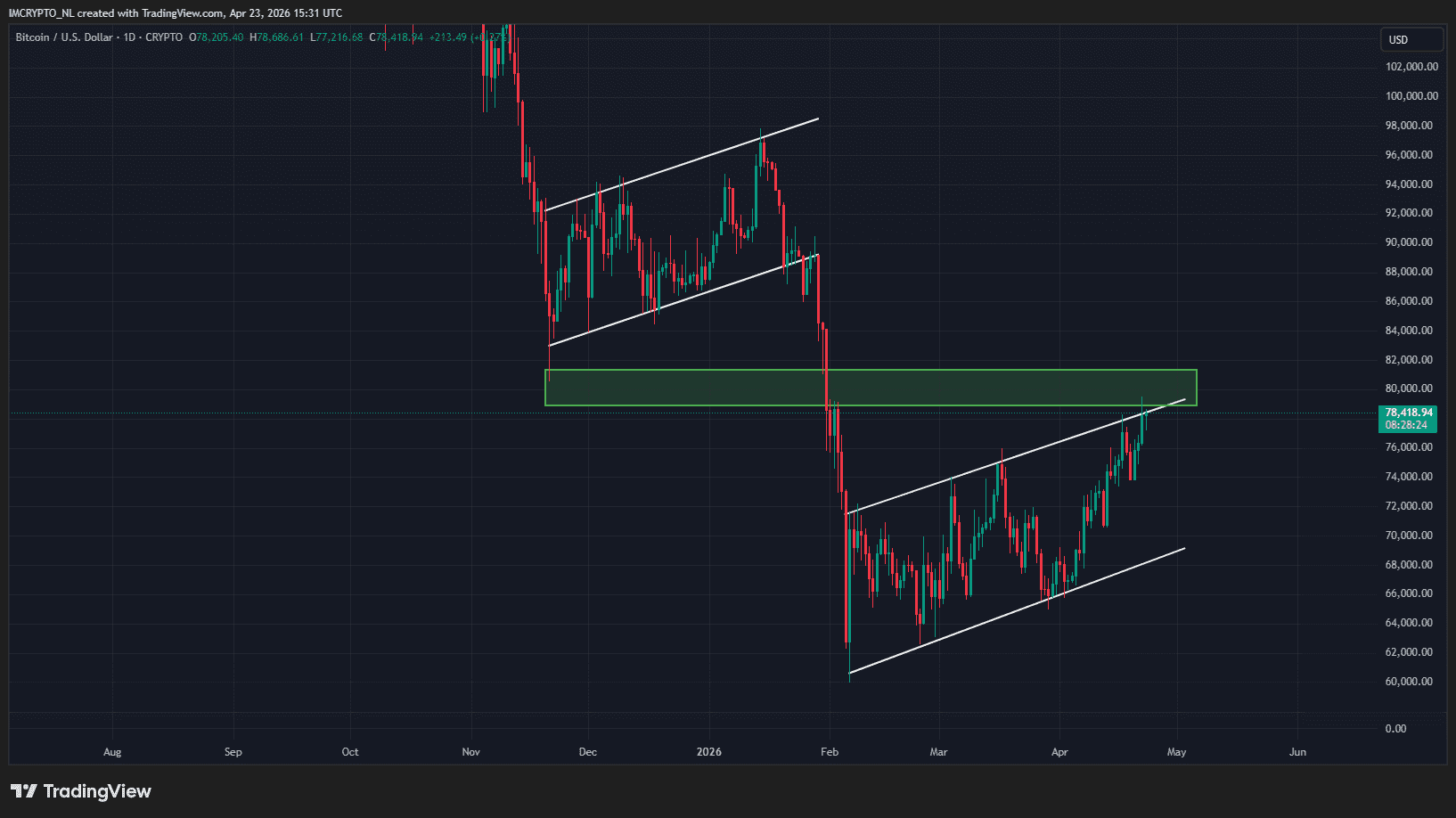The width and height of the screenshot is (1456, 818).
Task: Click the TradingView logo at bottom left
Action: coord(81,791)
